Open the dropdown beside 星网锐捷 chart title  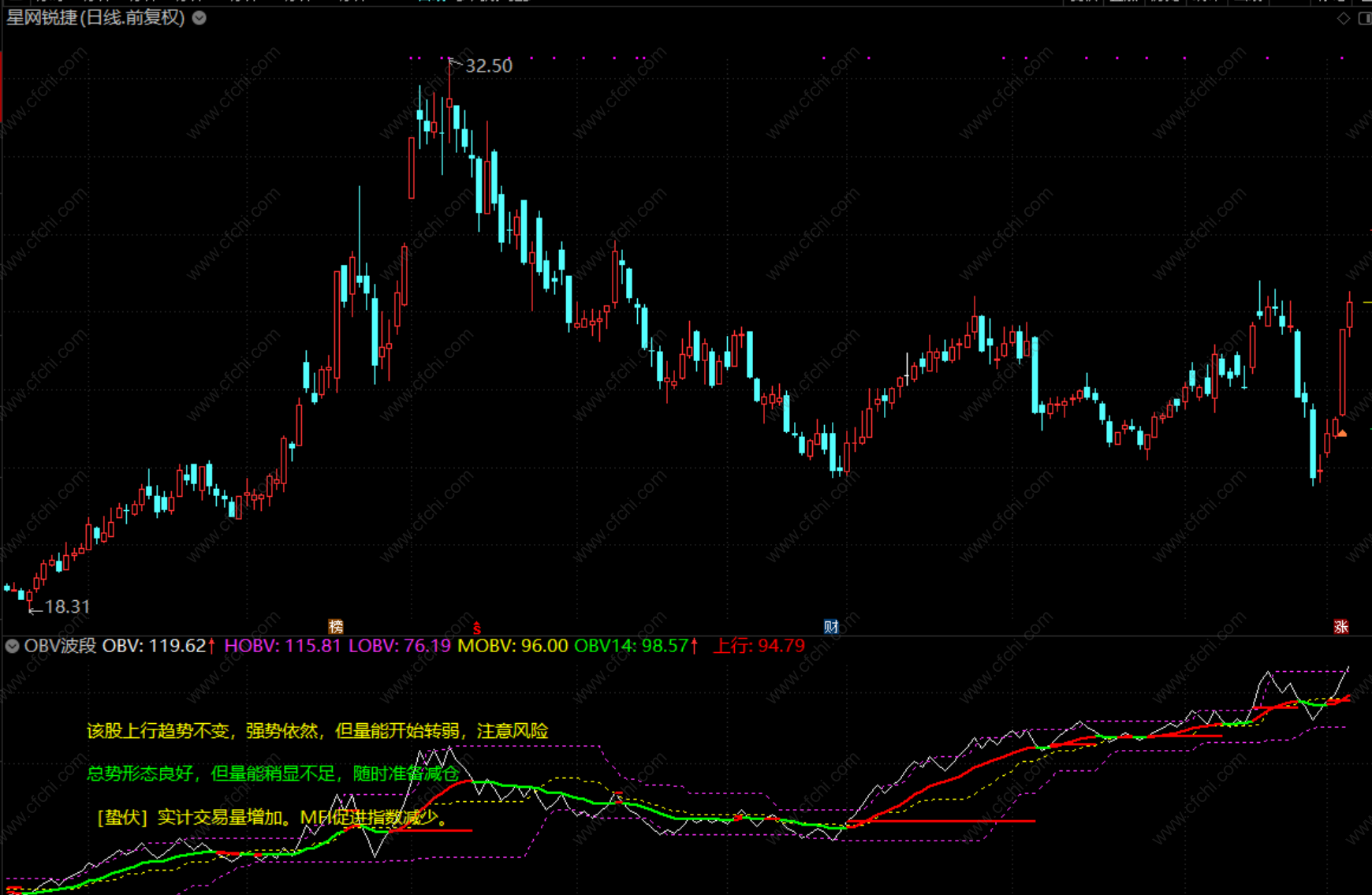tap(199, 17)
